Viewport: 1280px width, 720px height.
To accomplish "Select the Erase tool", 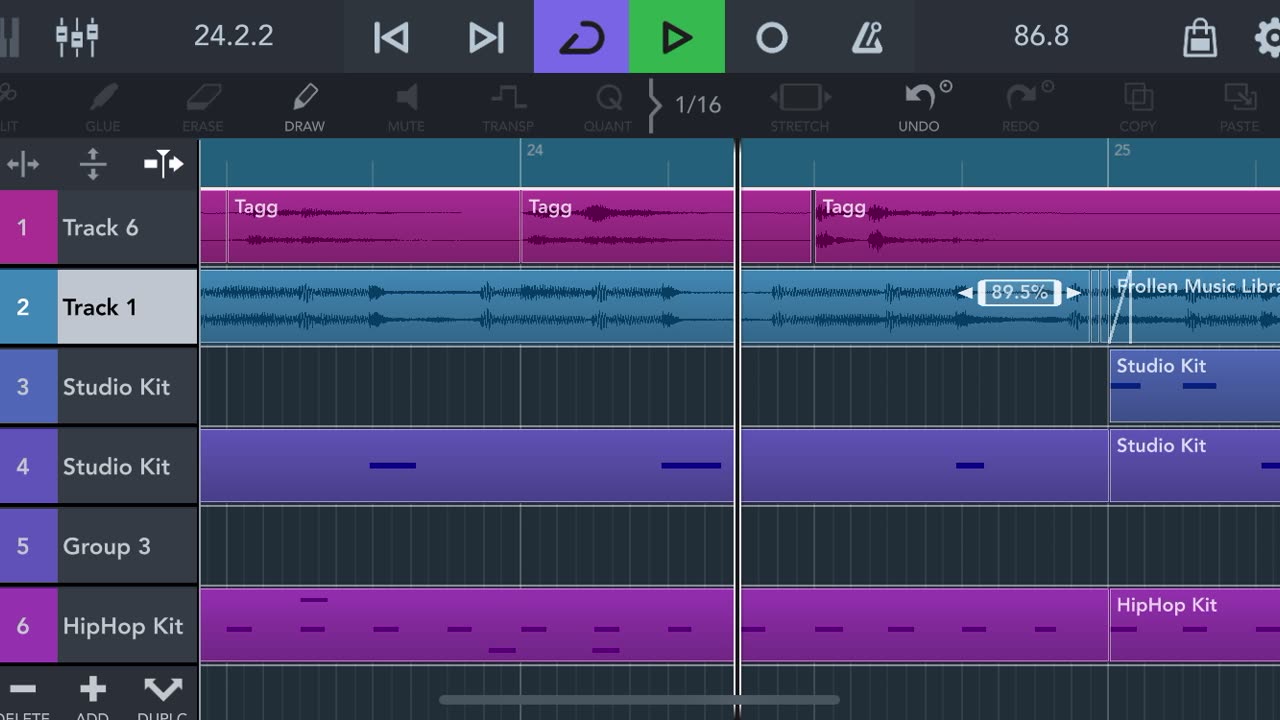I will [203, 107].
